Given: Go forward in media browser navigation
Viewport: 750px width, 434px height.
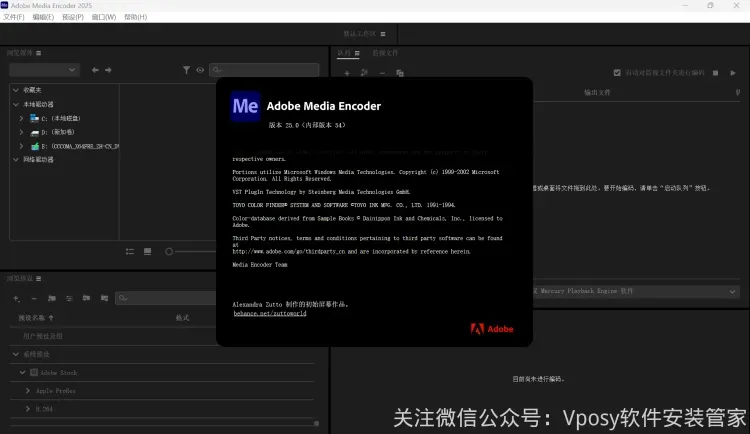Looking at the screenshot, I should coord(108,70).
